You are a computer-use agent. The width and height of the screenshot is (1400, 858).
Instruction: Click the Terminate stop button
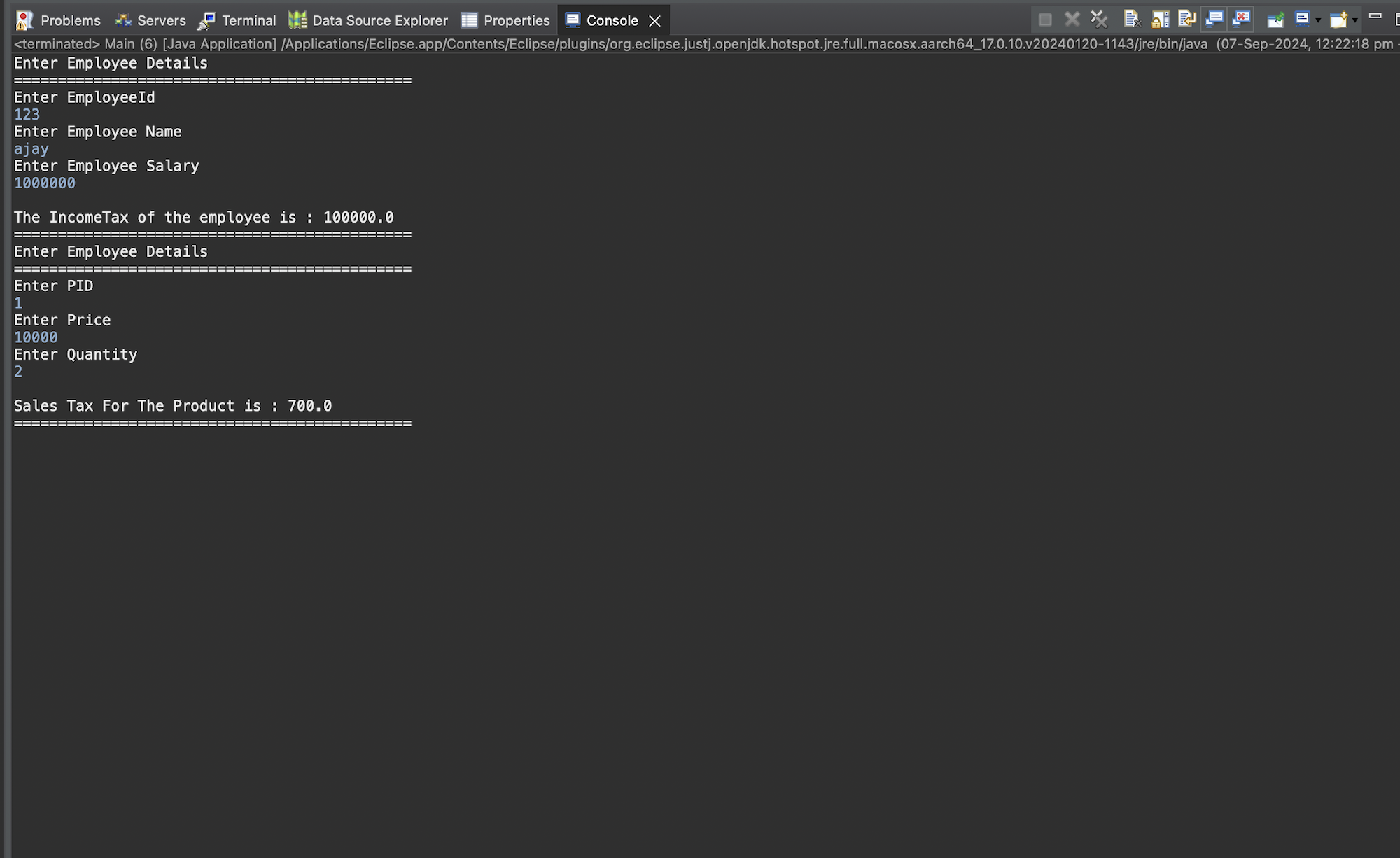(1045, 20)
